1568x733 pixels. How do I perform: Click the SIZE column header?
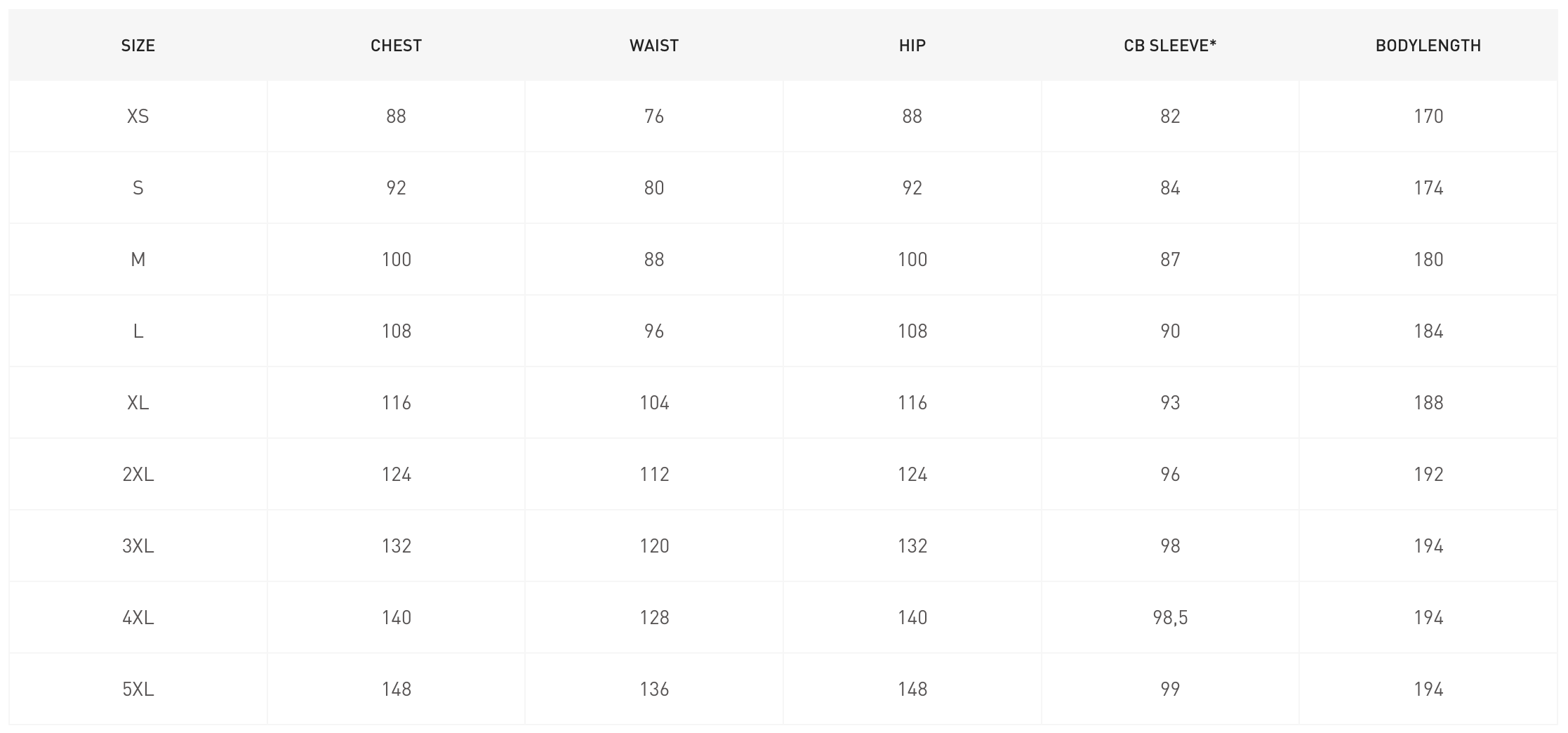coord(138,46)
